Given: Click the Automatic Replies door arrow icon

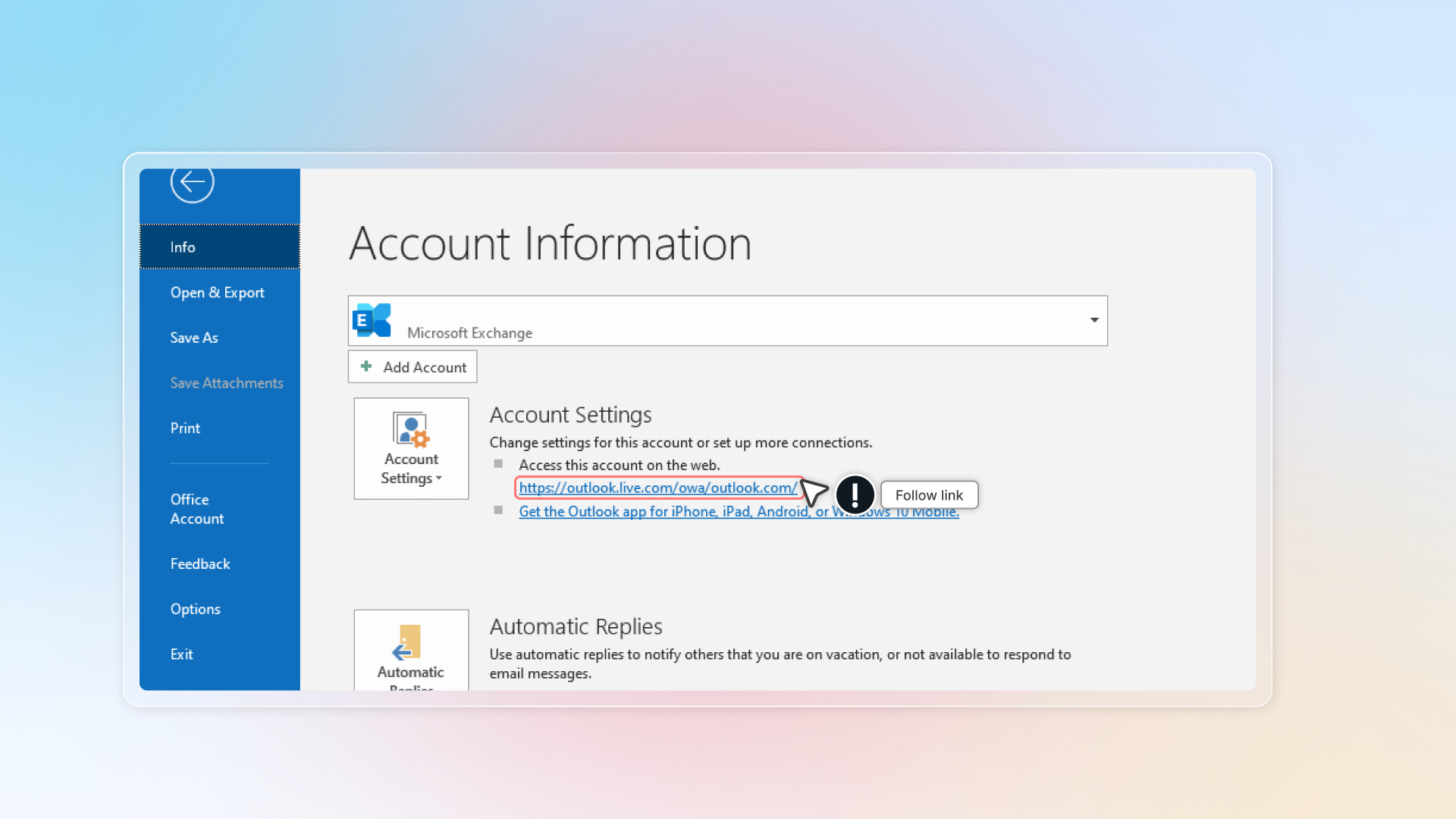Looking at the screenshot, I should tap(407, 643).
